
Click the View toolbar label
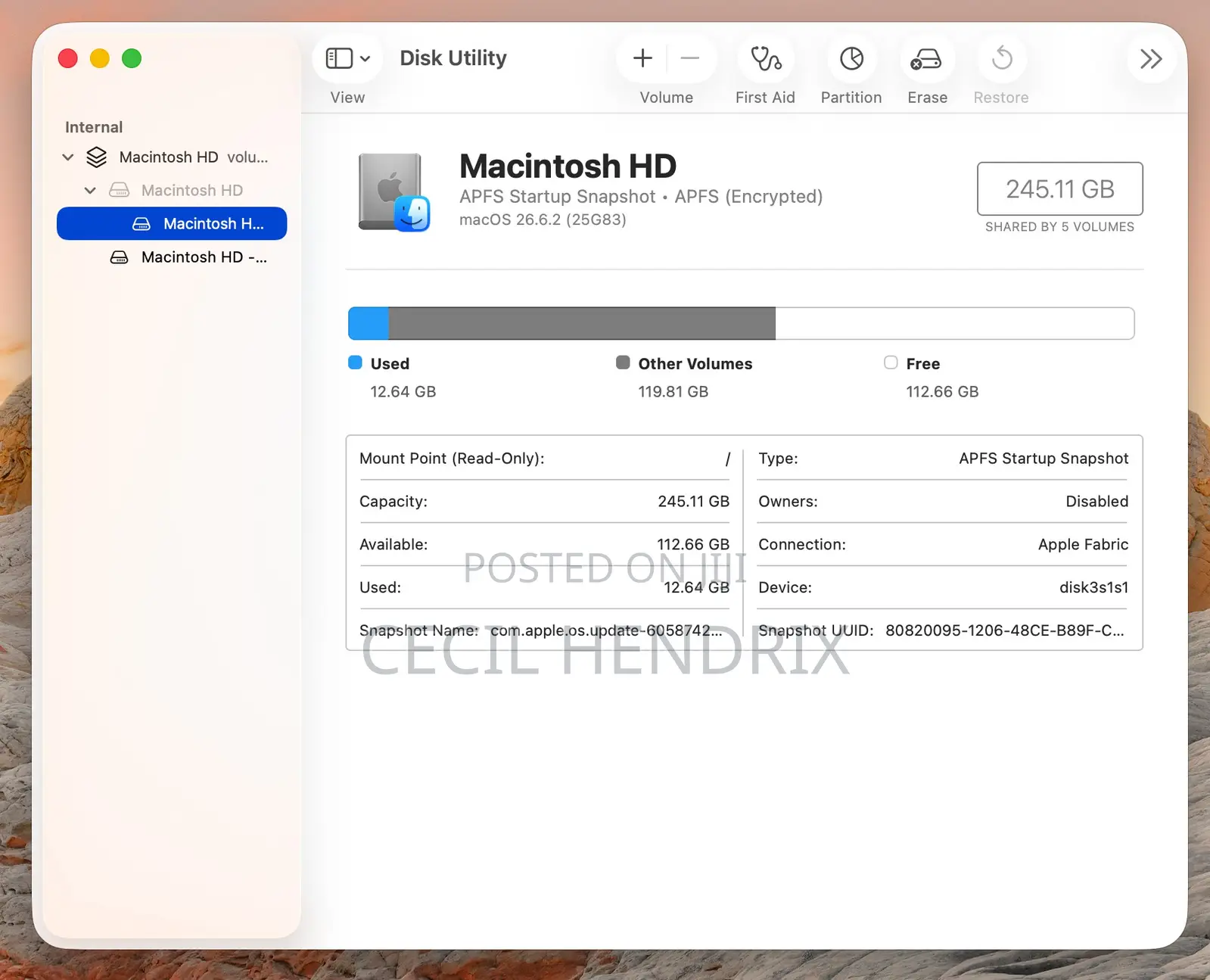(x=347, y=98)
